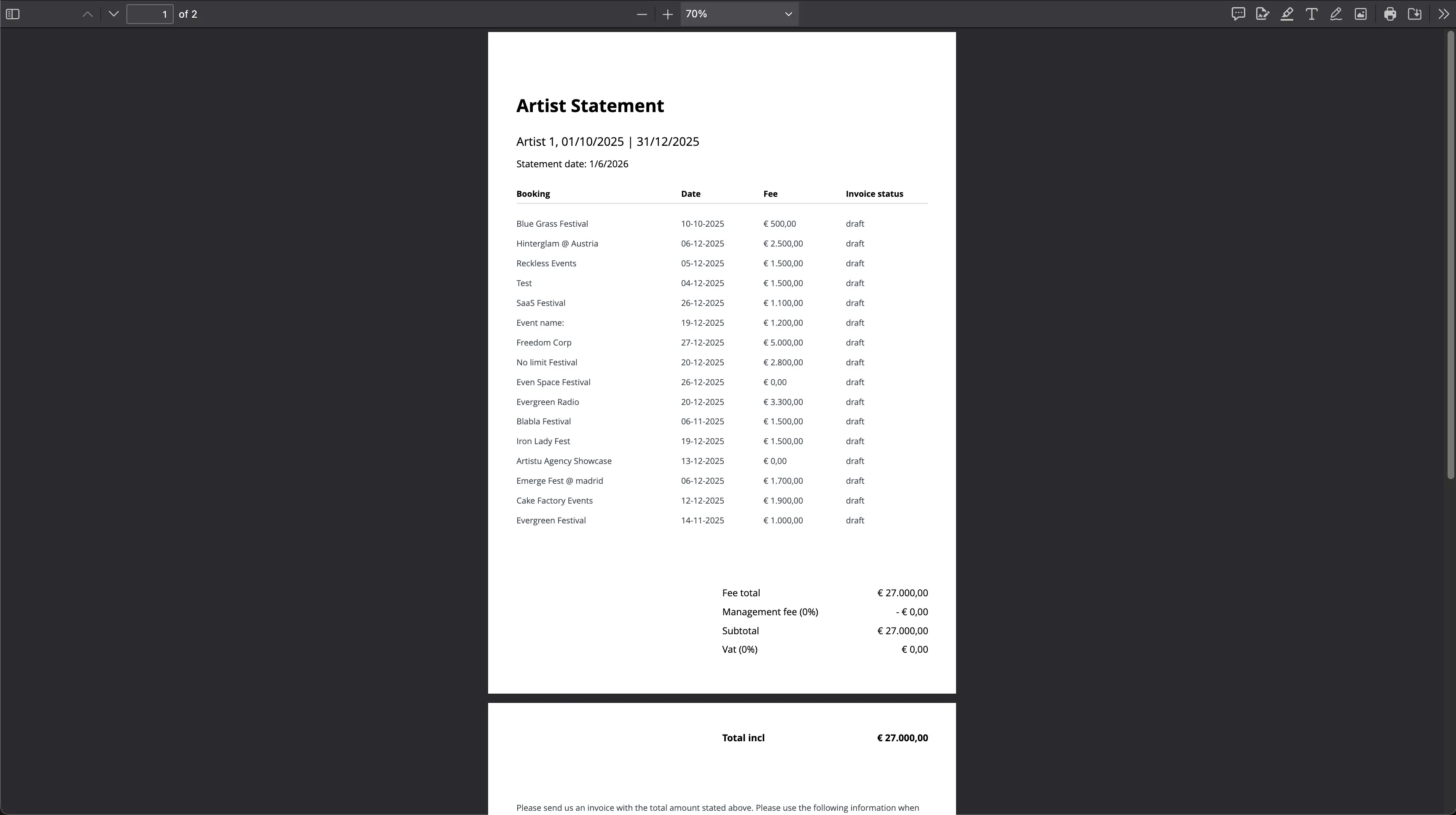This screenshot has height=815, width=1456.
Task: Toggle the sidebar panel
Action: click(12, 14)
